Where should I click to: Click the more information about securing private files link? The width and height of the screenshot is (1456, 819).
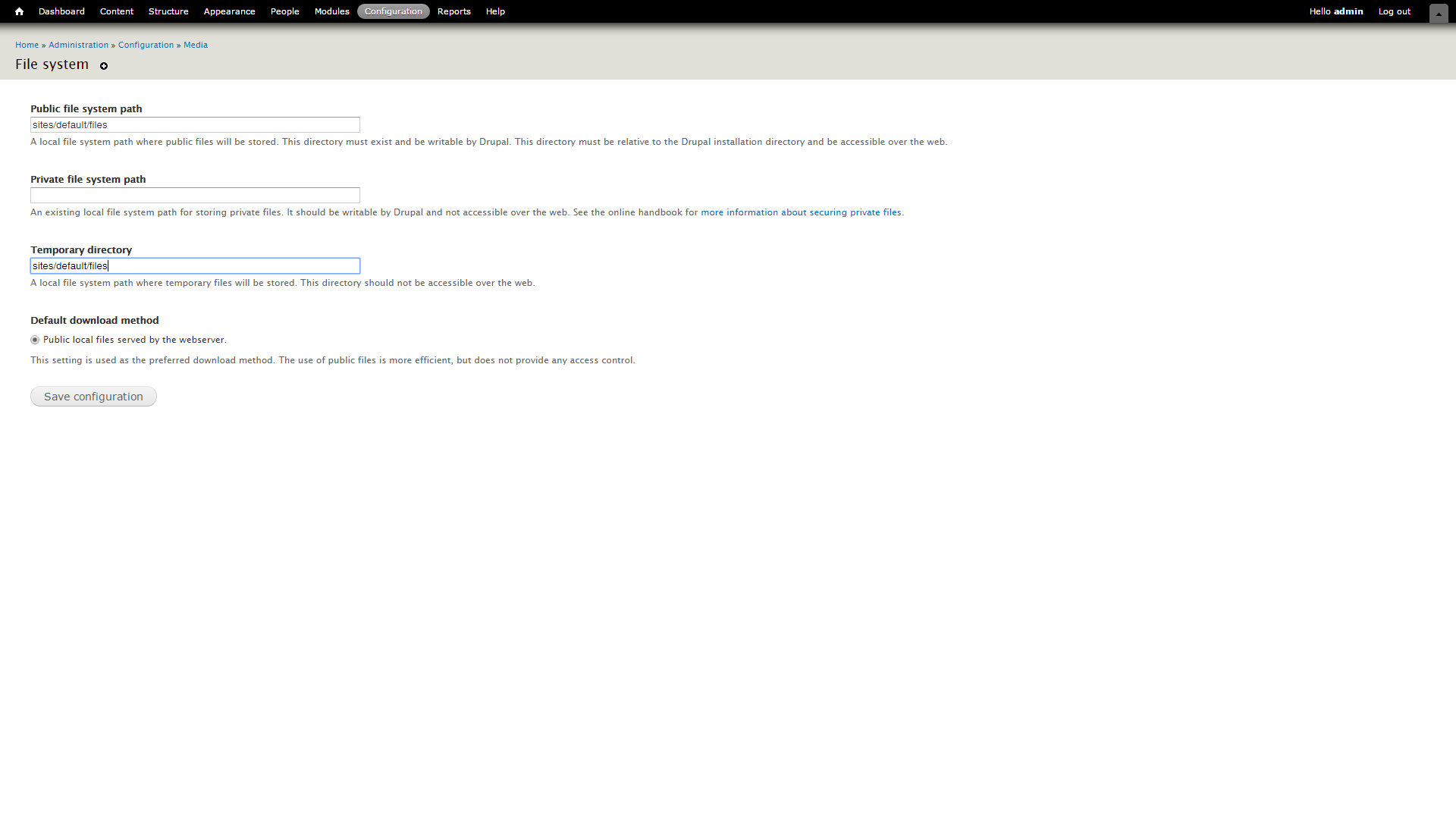pos(800,211)
